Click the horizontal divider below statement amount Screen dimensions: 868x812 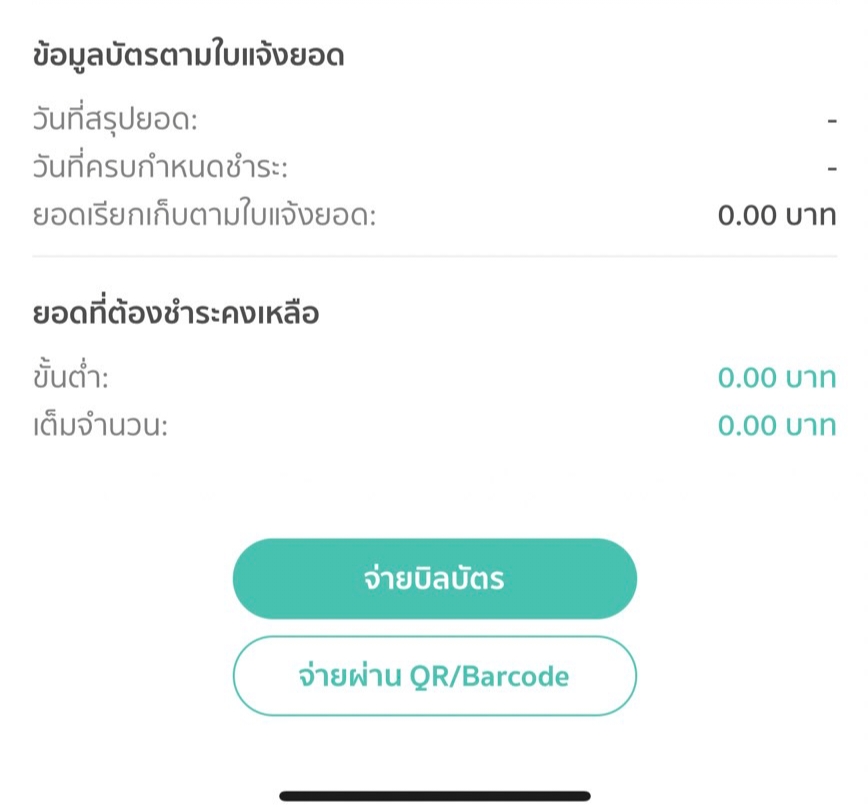(x=435, y=257)
